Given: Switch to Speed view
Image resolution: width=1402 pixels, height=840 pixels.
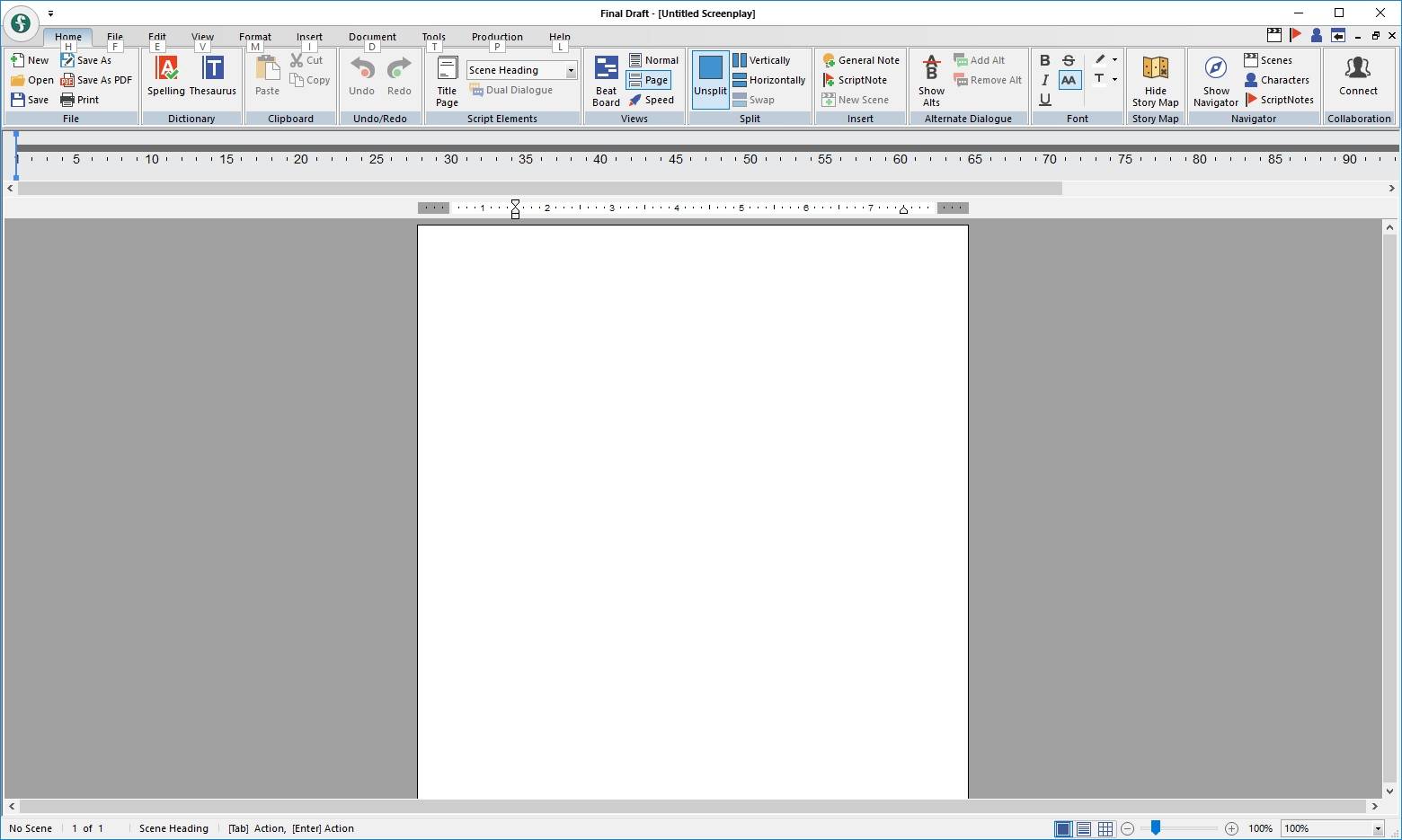Looking at the screenshot, I should point(652,100).
